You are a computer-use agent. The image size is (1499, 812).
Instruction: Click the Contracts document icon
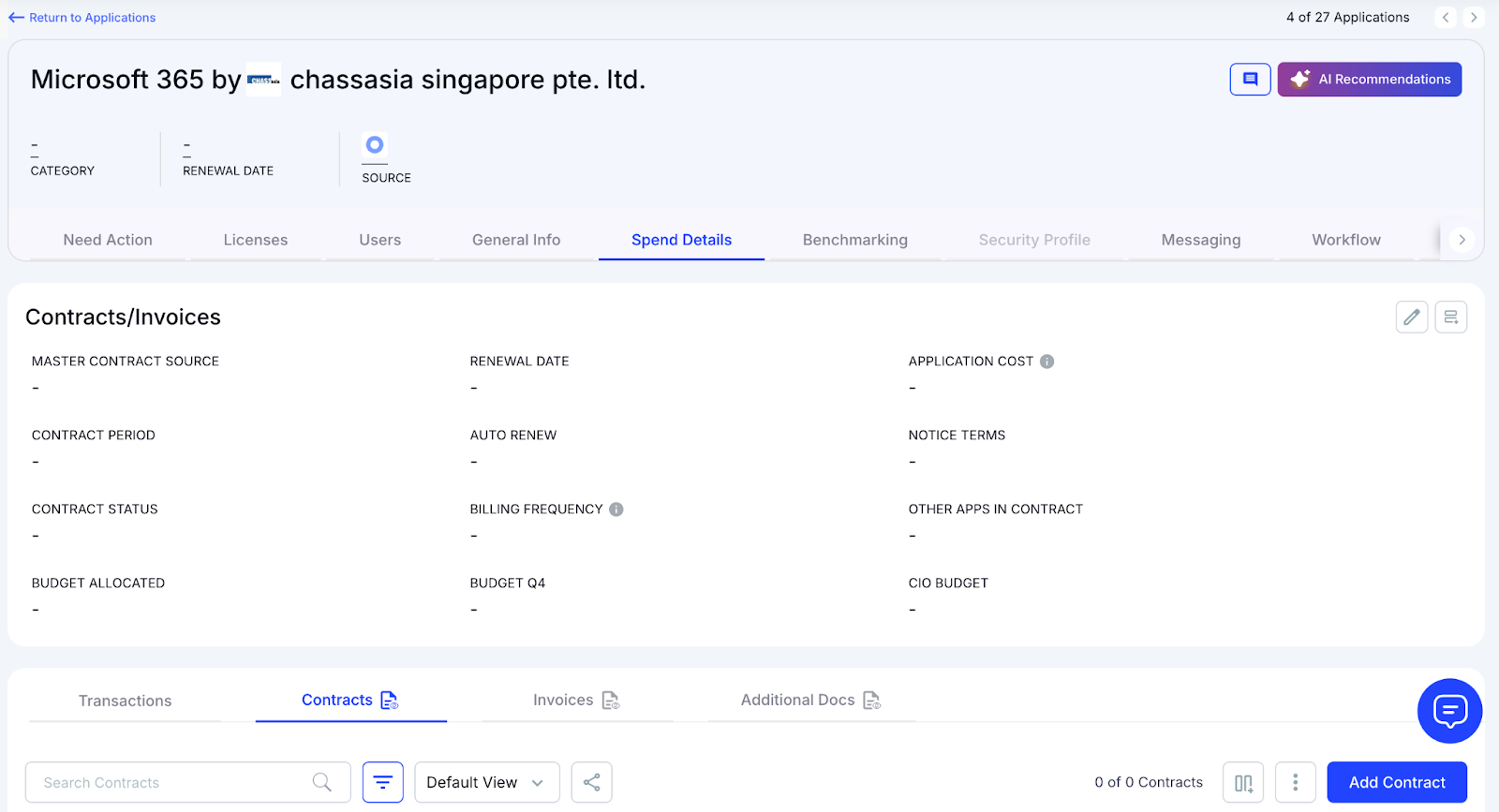click(x=390, y=701)
